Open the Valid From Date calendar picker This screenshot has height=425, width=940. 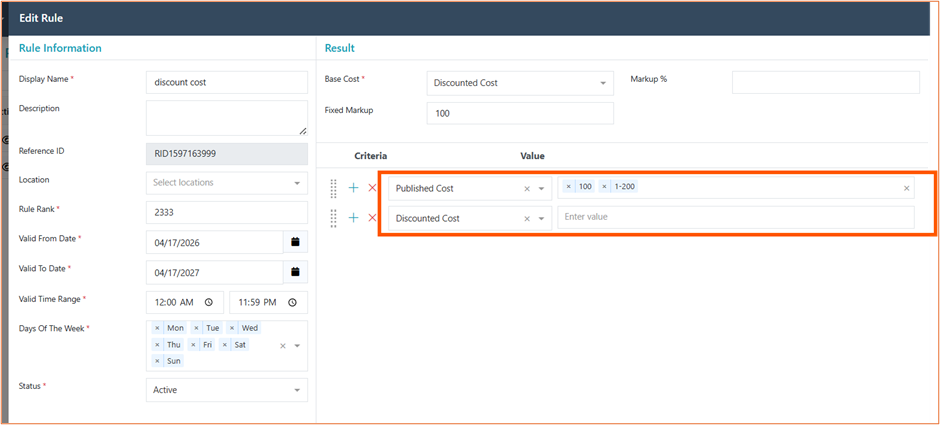295,242
